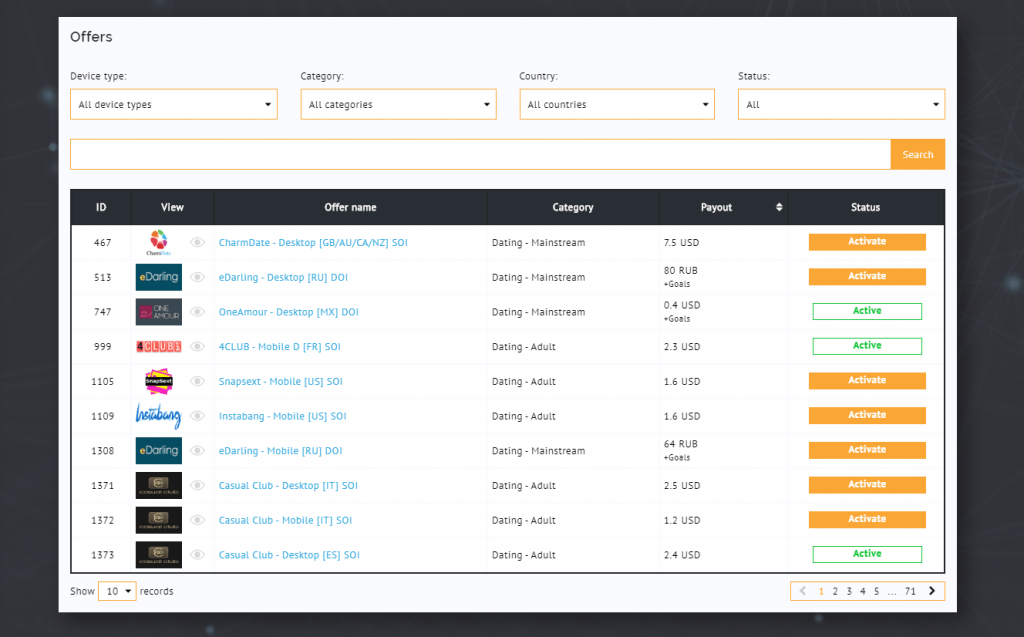Click the CharmDate logo thumbnail

click(x=158, y=242)
